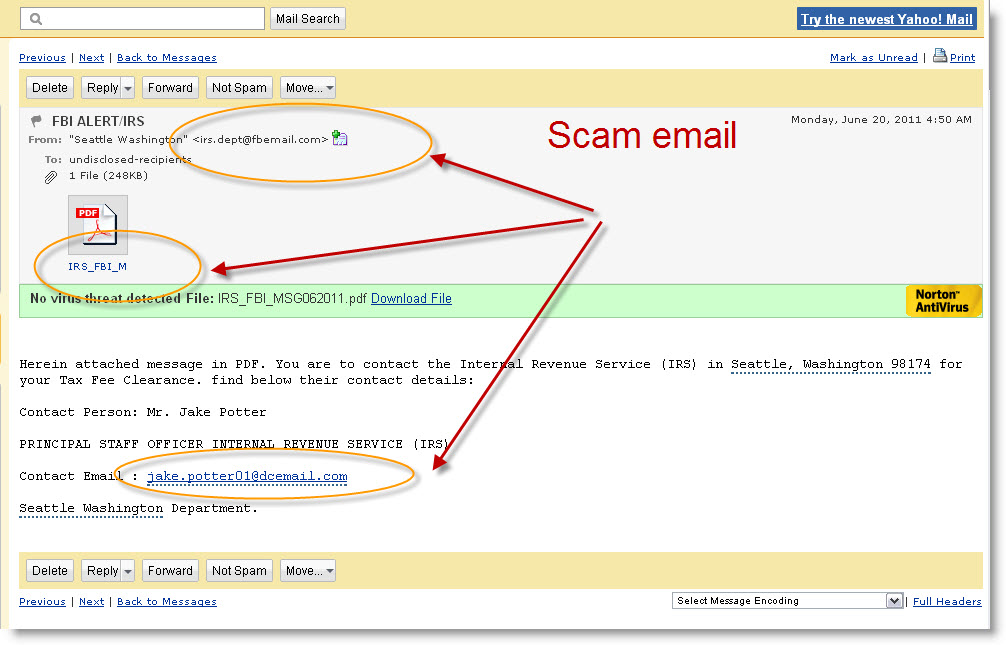The width and height of the screenshot is (1006, 645).
Task: Click top Back to Messages link
Action: [167, 58]
